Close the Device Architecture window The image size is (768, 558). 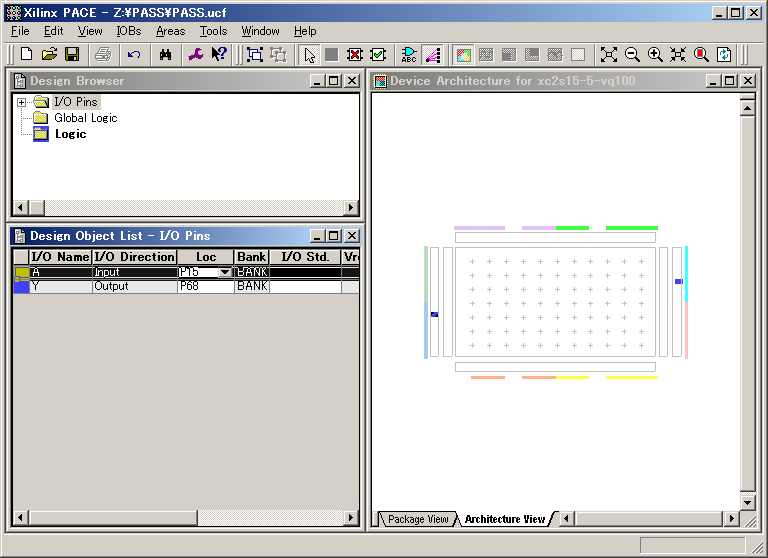pos(747,81)
